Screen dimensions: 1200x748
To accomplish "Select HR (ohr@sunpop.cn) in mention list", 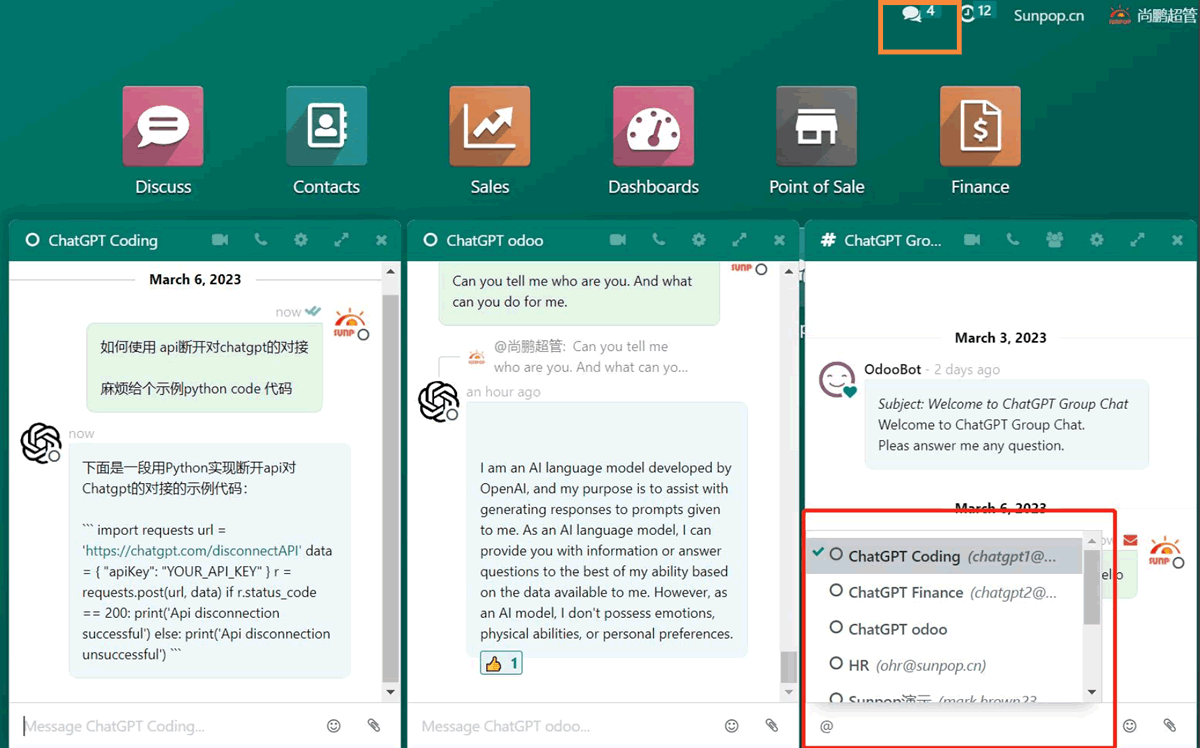I will pos(944,665).
